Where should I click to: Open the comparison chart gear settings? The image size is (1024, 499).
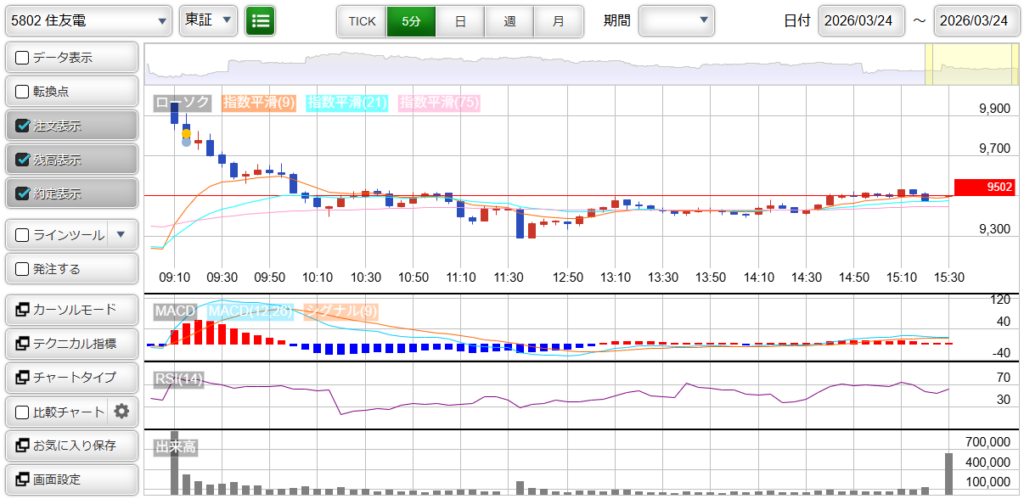pos(122,411)
